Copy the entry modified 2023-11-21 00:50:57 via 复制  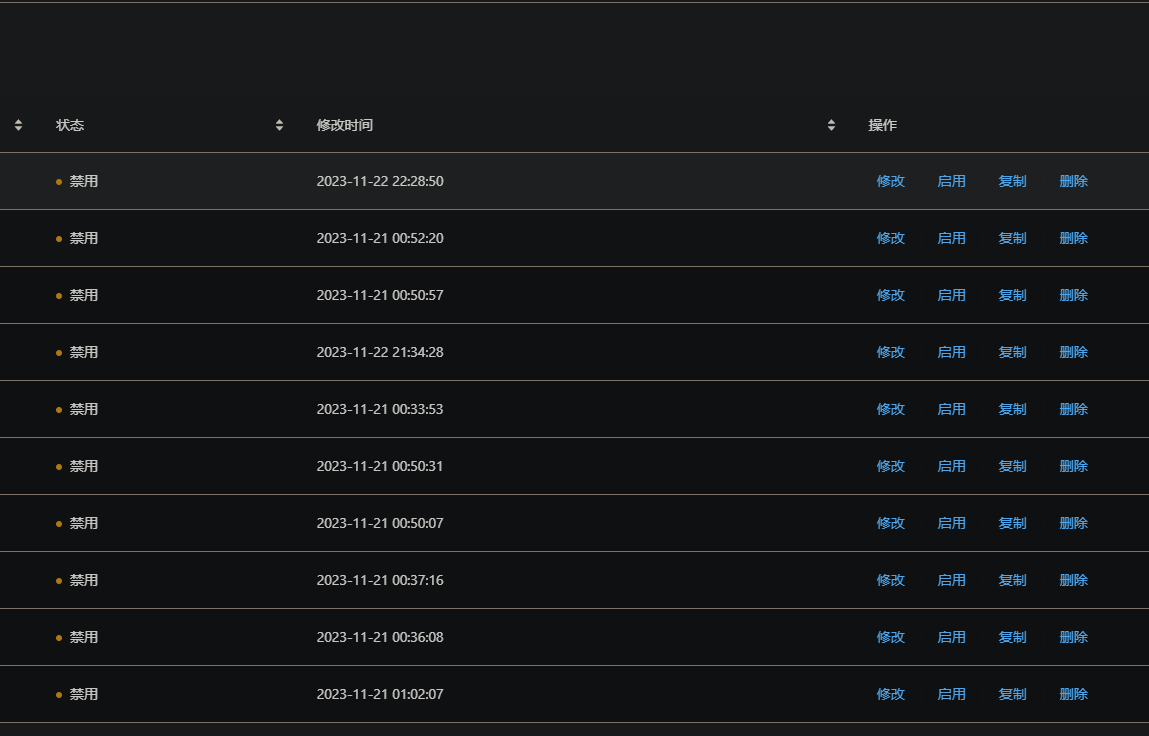pos(1012,295)
